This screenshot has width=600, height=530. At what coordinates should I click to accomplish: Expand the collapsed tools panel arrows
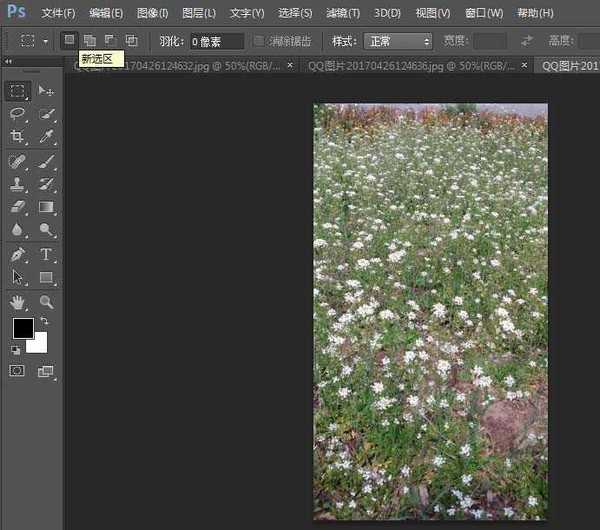coord(10,61)
